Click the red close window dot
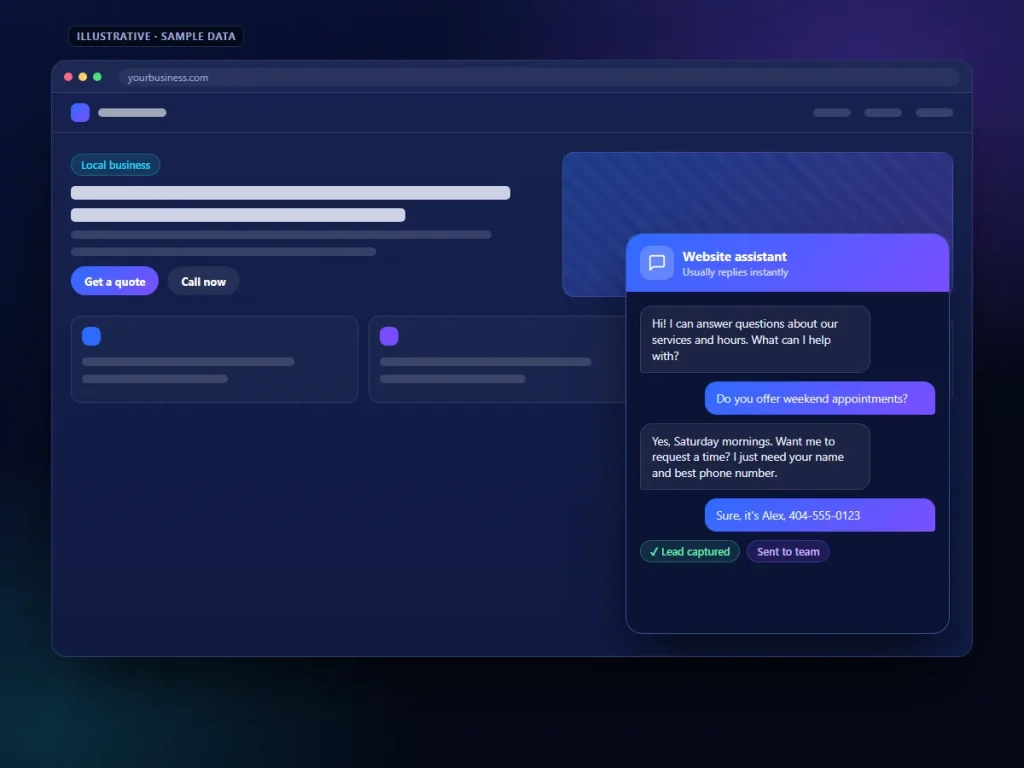 [x=68, y=77]
